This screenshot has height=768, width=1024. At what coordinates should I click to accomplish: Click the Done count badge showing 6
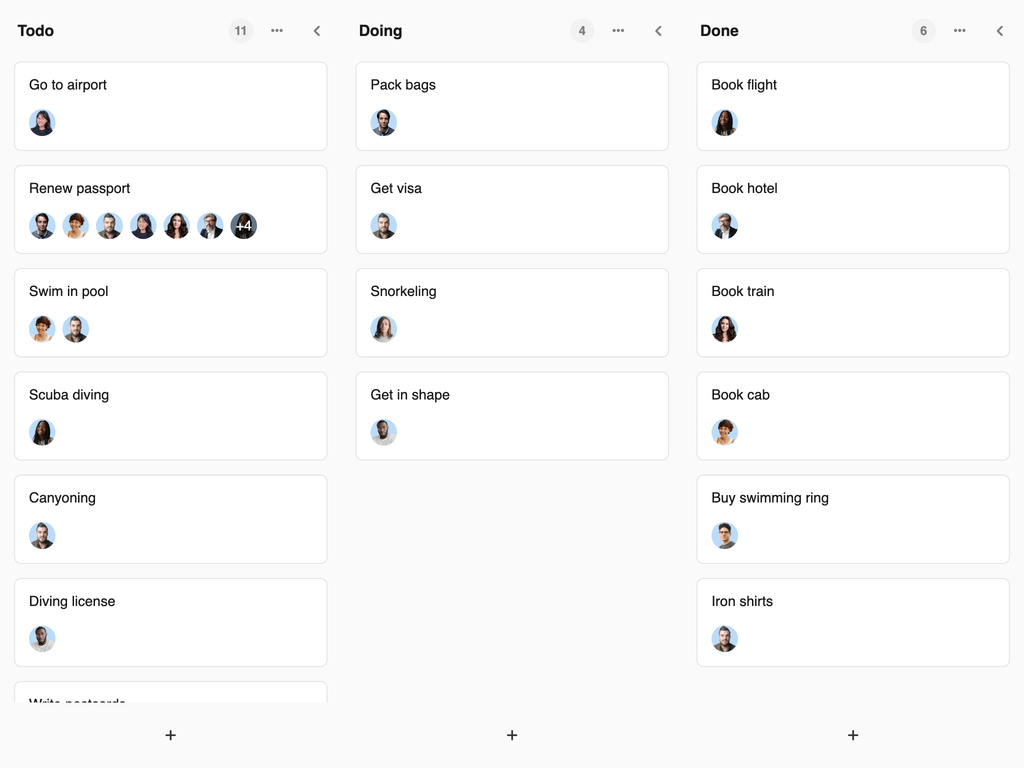click(923, 31)
